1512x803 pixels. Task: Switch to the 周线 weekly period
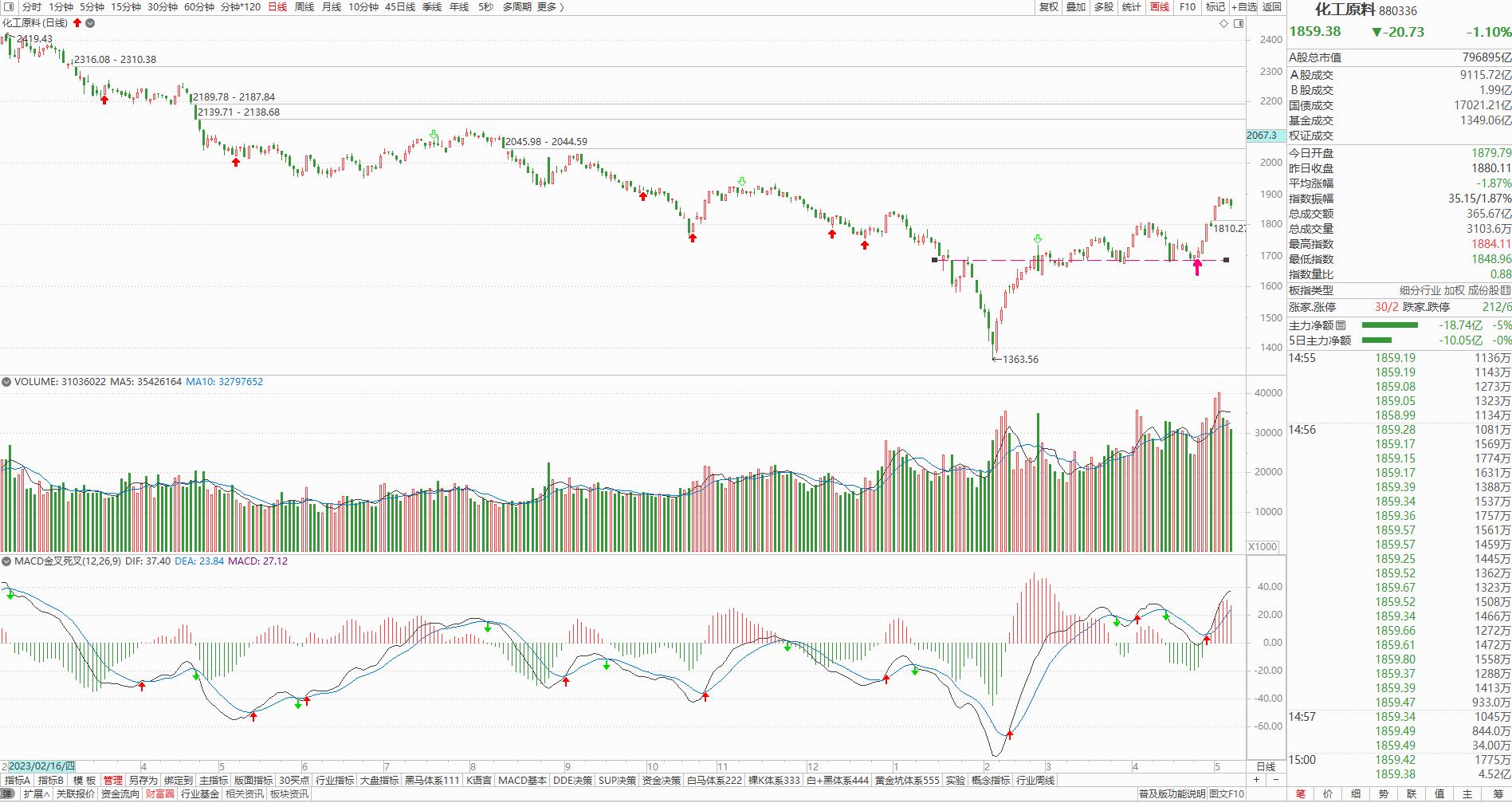pyautogui.click(x=304, y=7)
